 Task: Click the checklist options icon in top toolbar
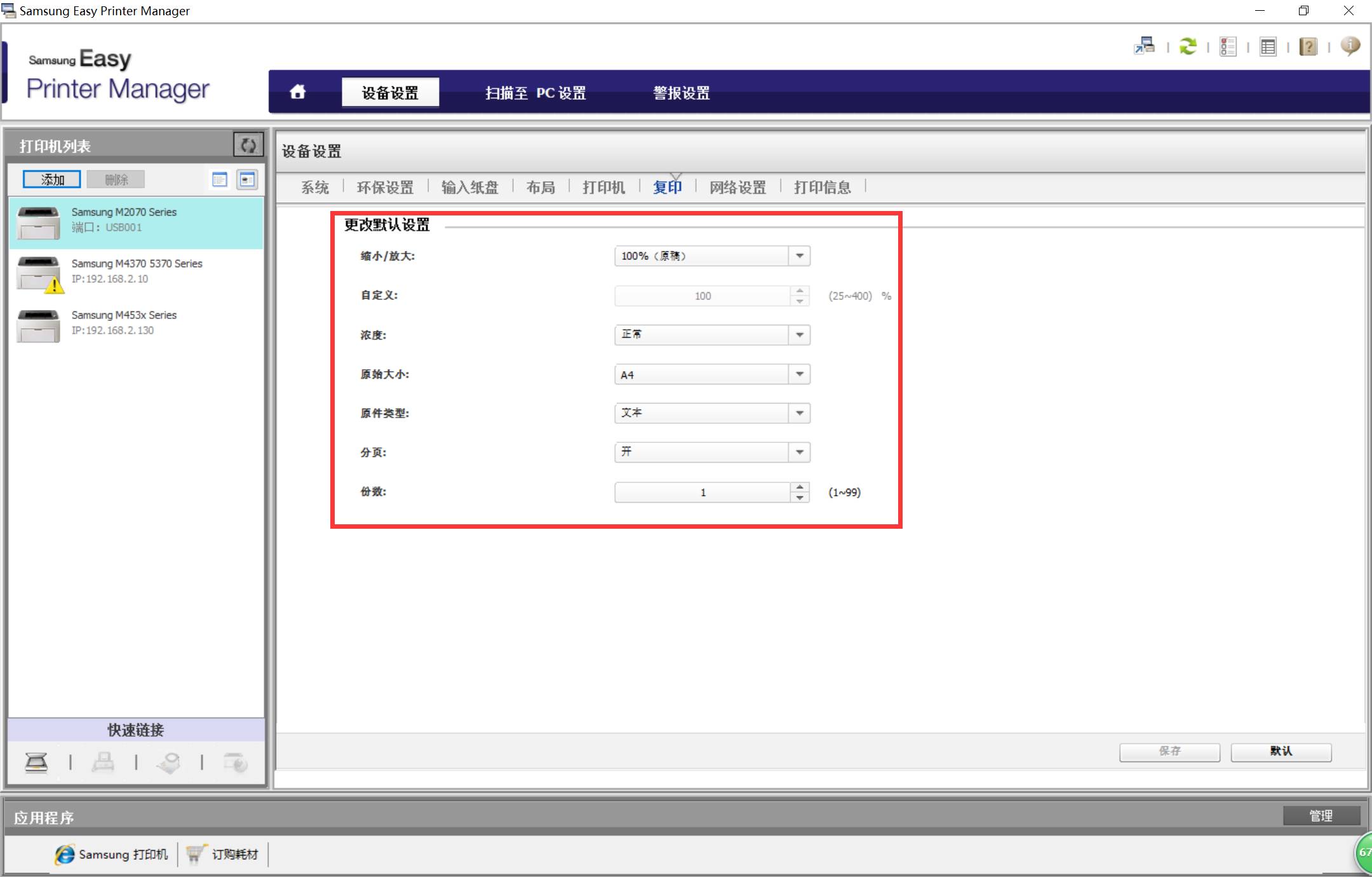point(1228,46)
